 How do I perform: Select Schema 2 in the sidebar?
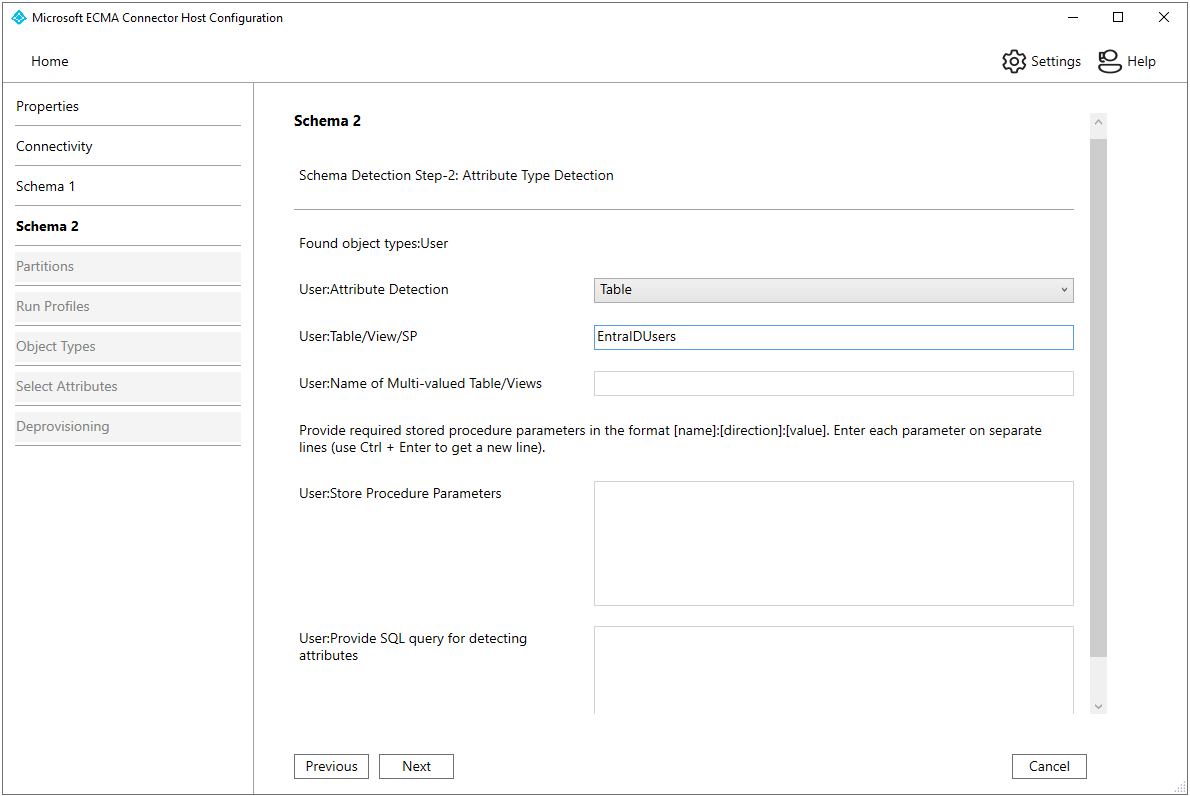coord(48,226)
